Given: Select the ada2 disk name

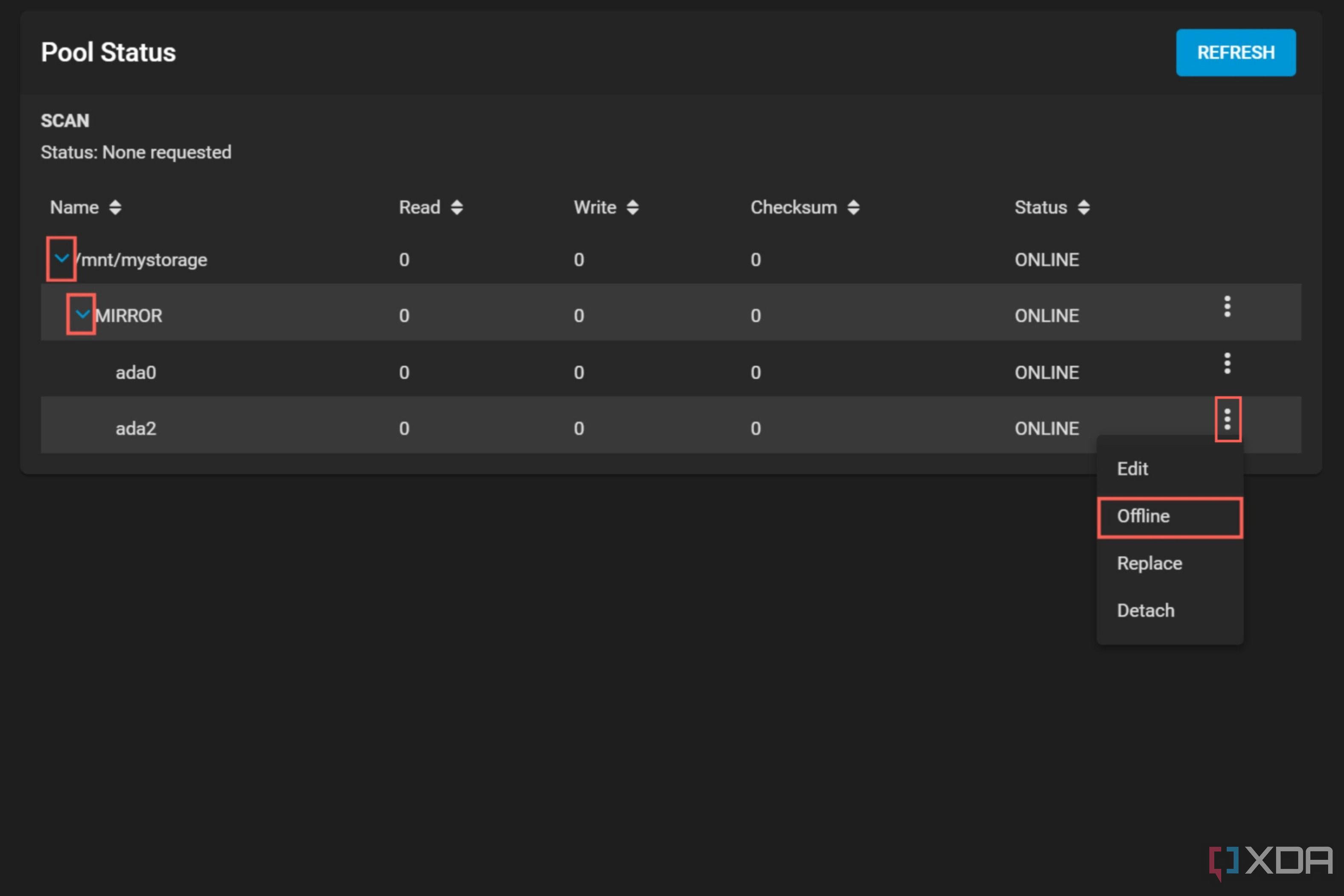Looking at the screenshot, I should (x=135, y=428).
